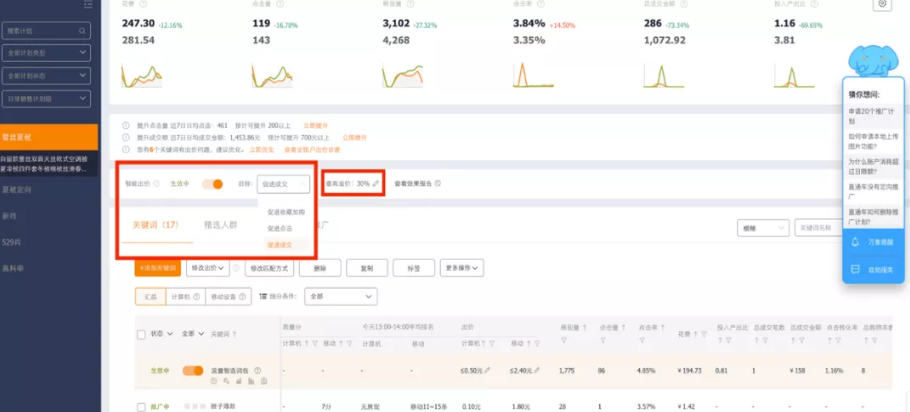910x412 pixels.
Task: Choose 促进点击 from the target list
Action: point(280,229)
